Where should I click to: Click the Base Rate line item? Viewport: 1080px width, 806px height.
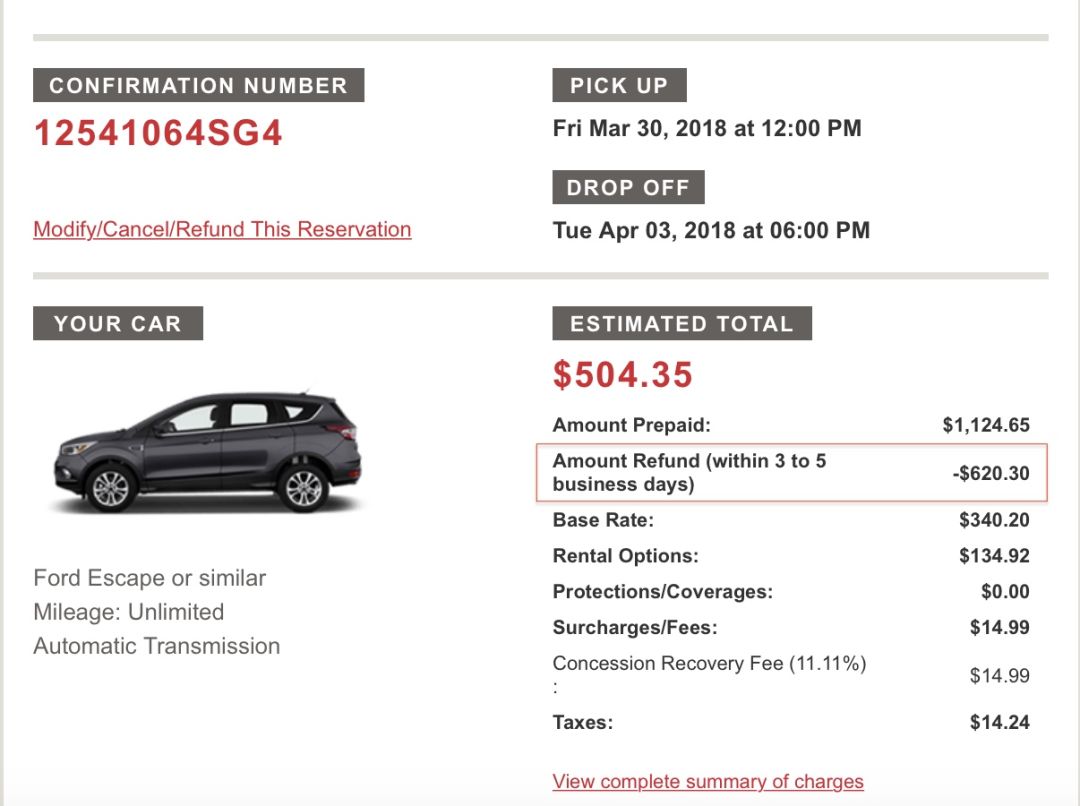click(603, 520)
